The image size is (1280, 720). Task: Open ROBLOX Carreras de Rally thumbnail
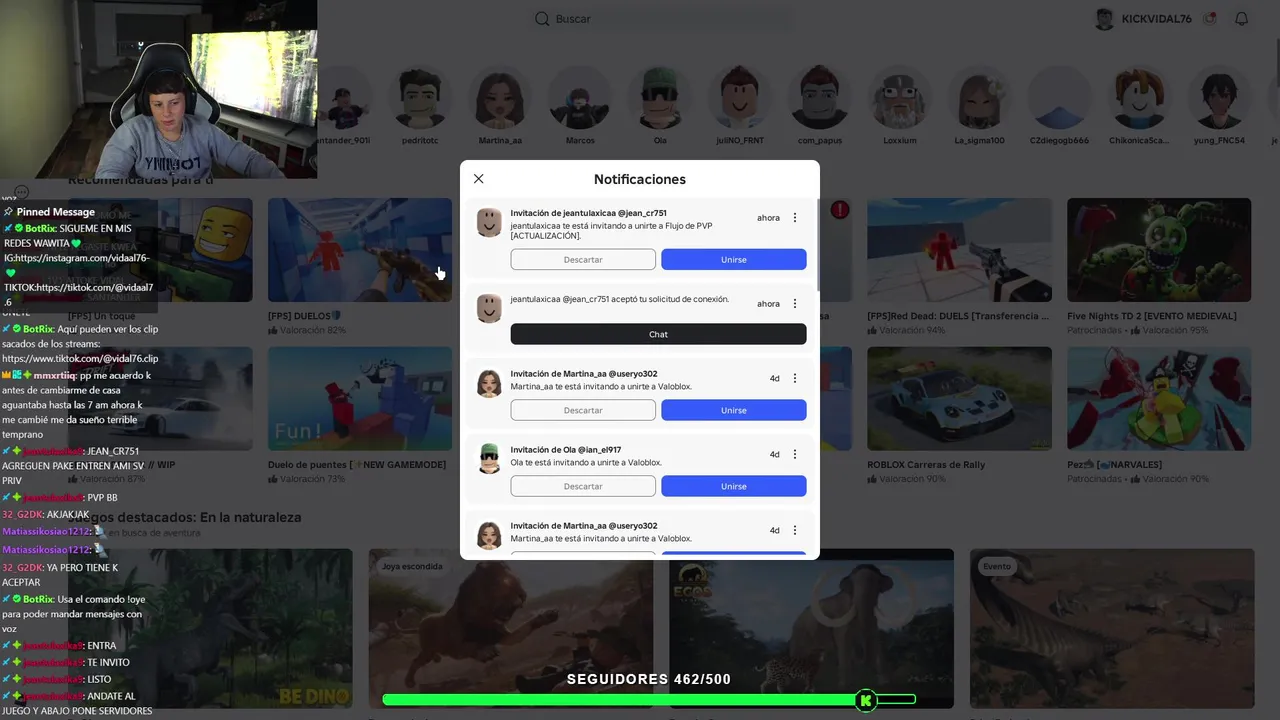(959, 399)
